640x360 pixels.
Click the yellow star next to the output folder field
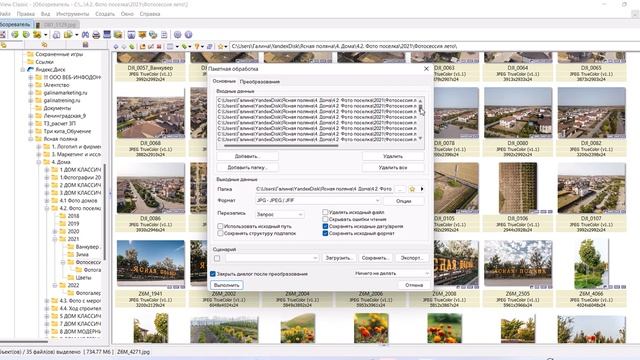[x=412, y=189]
